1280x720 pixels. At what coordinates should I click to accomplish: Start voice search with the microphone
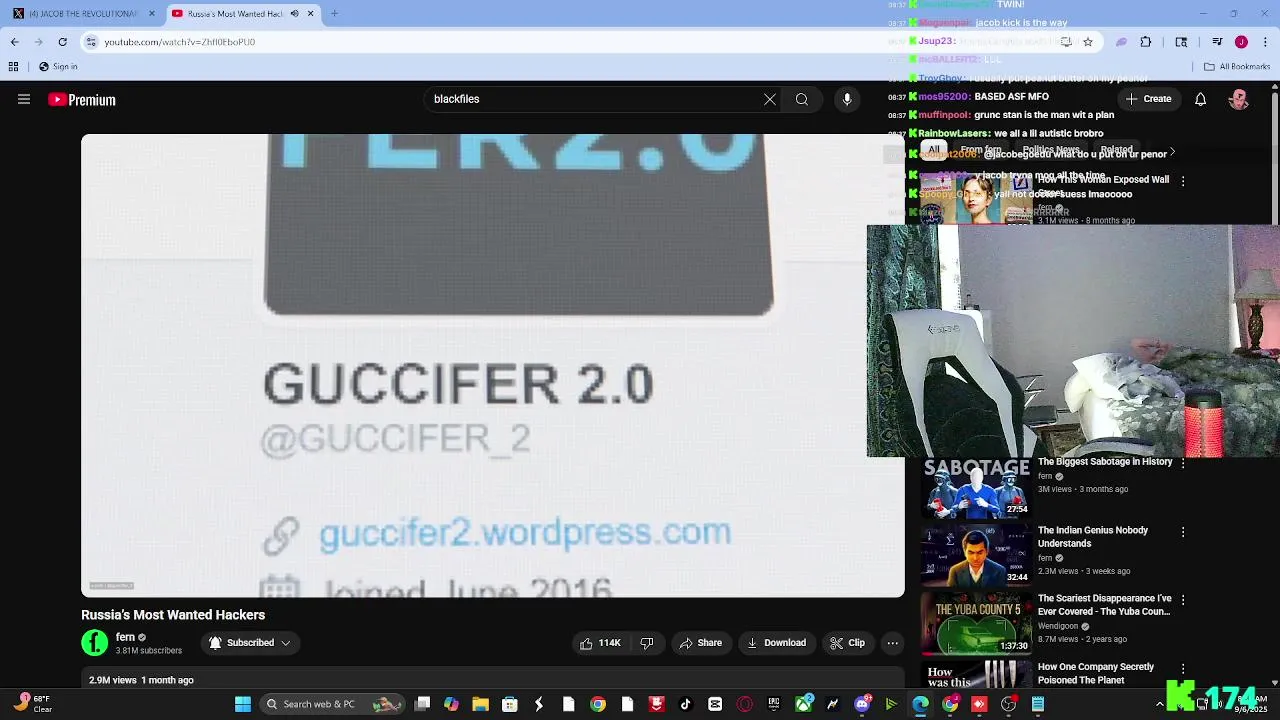click(847, 99)
